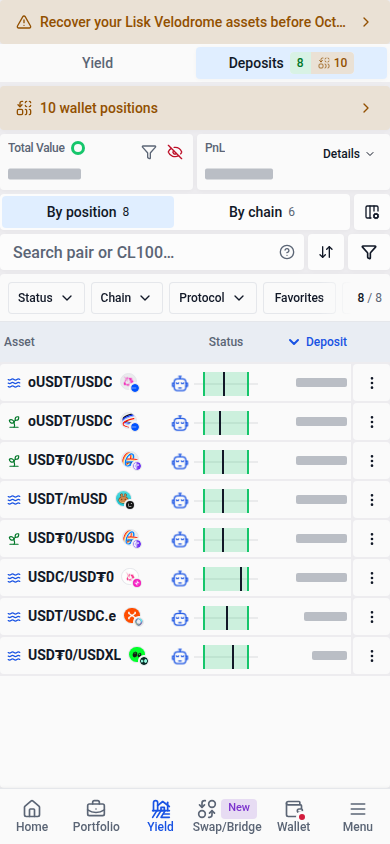Click the protocol logo beside USD₮0/USDXL
The height and width of the screenshot is (844, 390).
tap(138, 655)
